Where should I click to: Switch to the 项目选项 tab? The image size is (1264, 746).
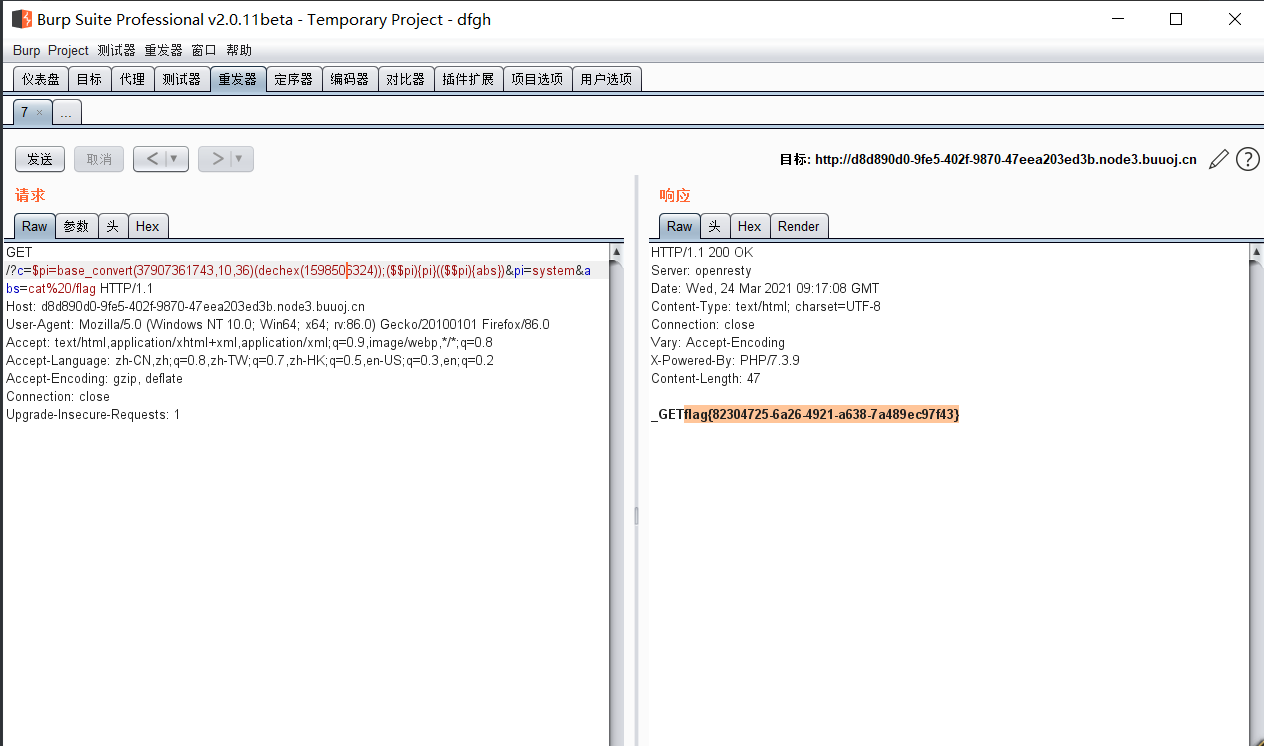537,79
